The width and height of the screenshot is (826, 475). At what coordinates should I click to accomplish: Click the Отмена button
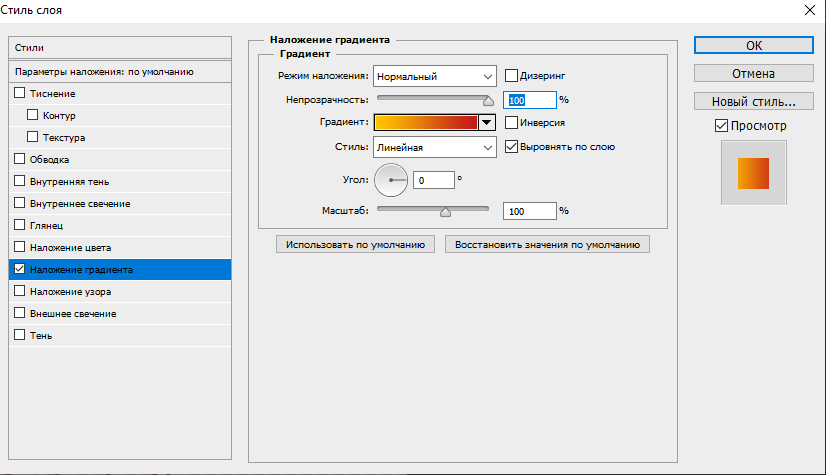pyautogui.click(x=754, y=73)
